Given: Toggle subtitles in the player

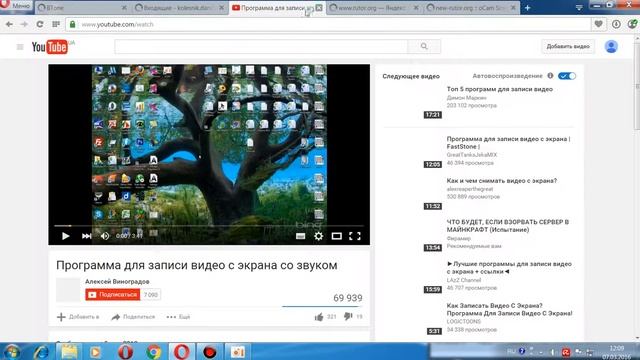Looking at the screenshot, I should 300,236.
